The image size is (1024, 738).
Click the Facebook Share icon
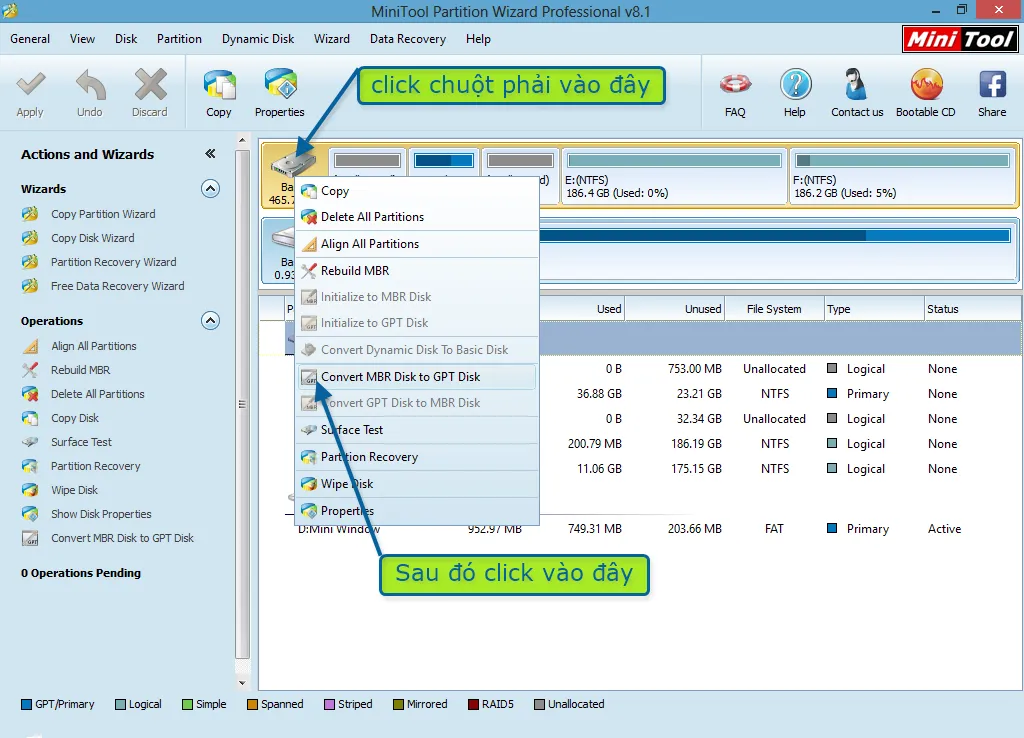(x=992, y=85)
